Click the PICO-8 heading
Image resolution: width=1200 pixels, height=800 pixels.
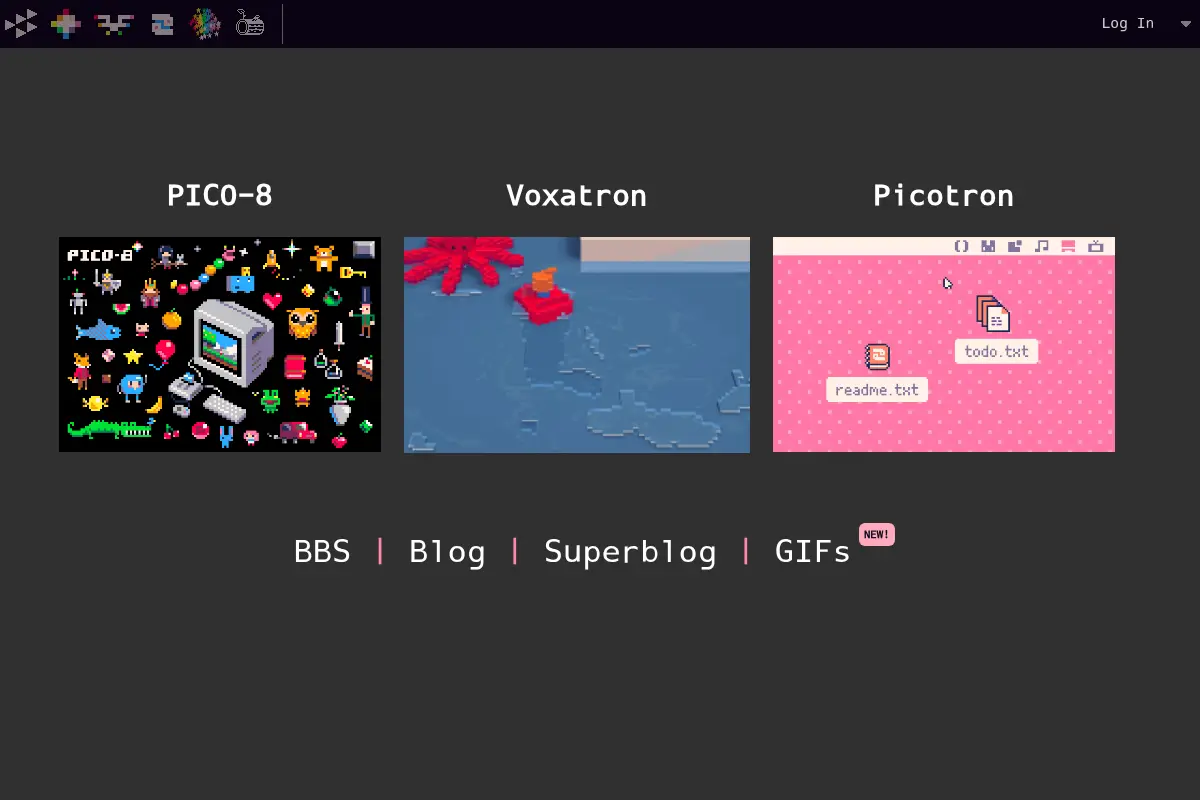click(220, 195)
